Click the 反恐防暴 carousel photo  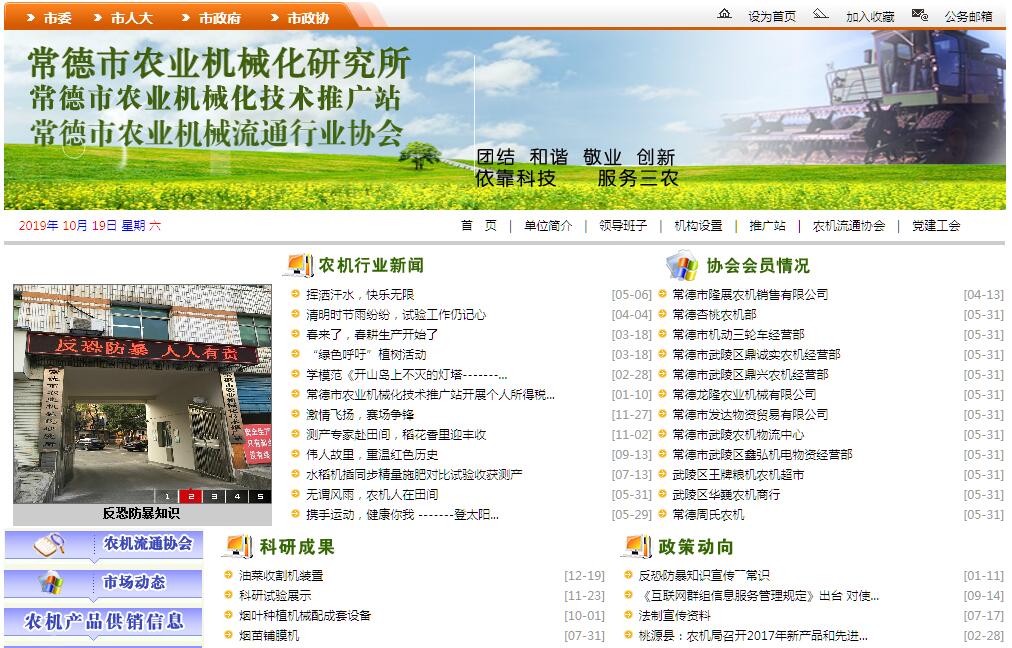click(142, 390)
